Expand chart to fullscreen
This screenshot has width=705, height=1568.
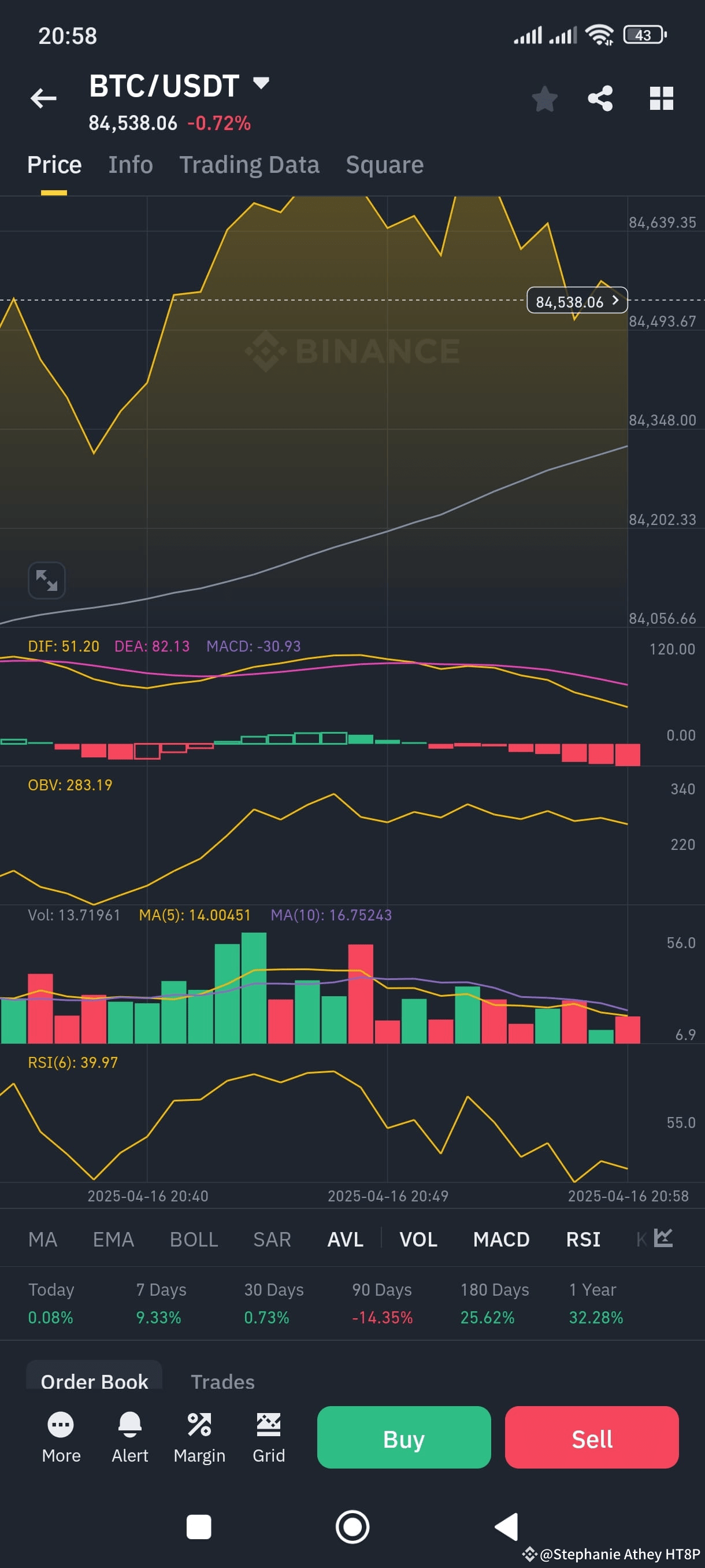point(47,580)
